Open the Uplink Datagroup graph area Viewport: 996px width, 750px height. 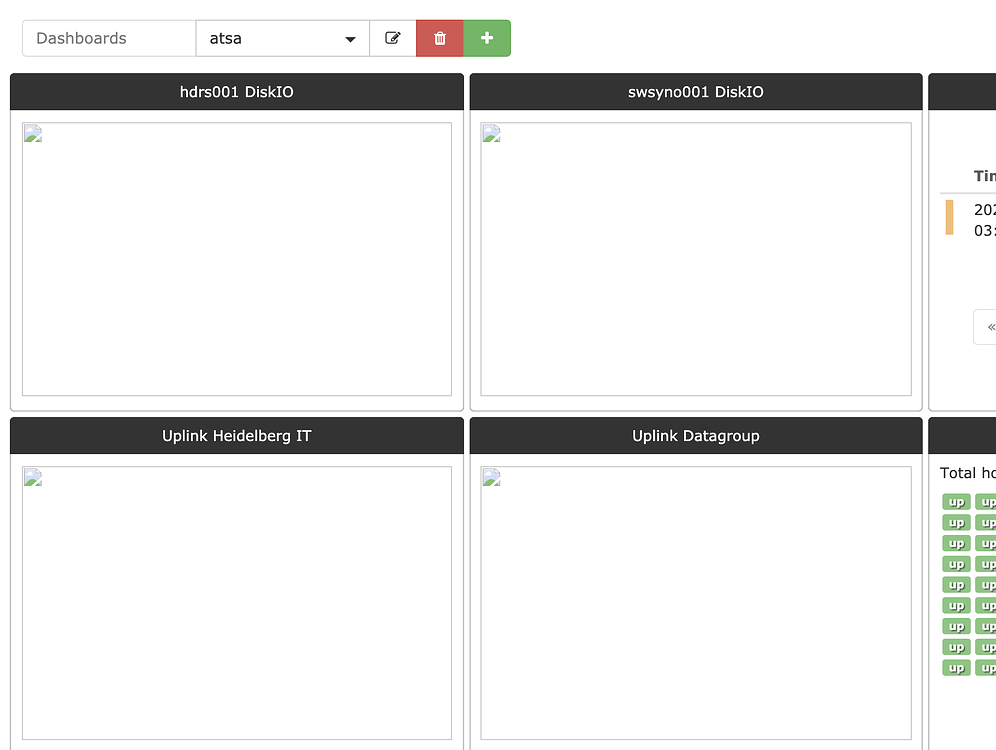tap(696, 603)
